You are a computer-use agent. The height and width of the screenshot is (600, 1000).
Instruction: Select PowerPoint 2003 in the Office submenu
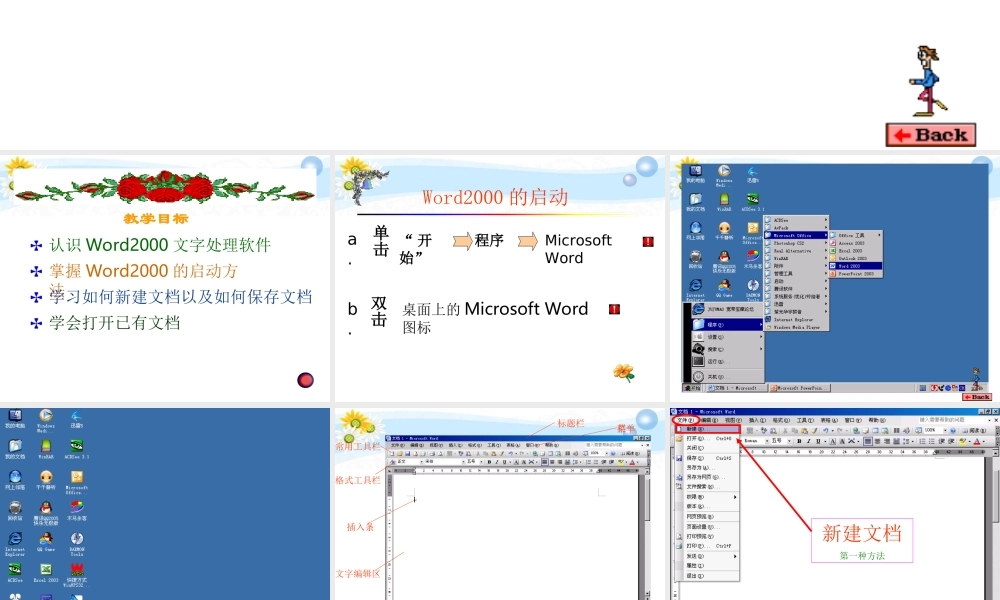855,274
